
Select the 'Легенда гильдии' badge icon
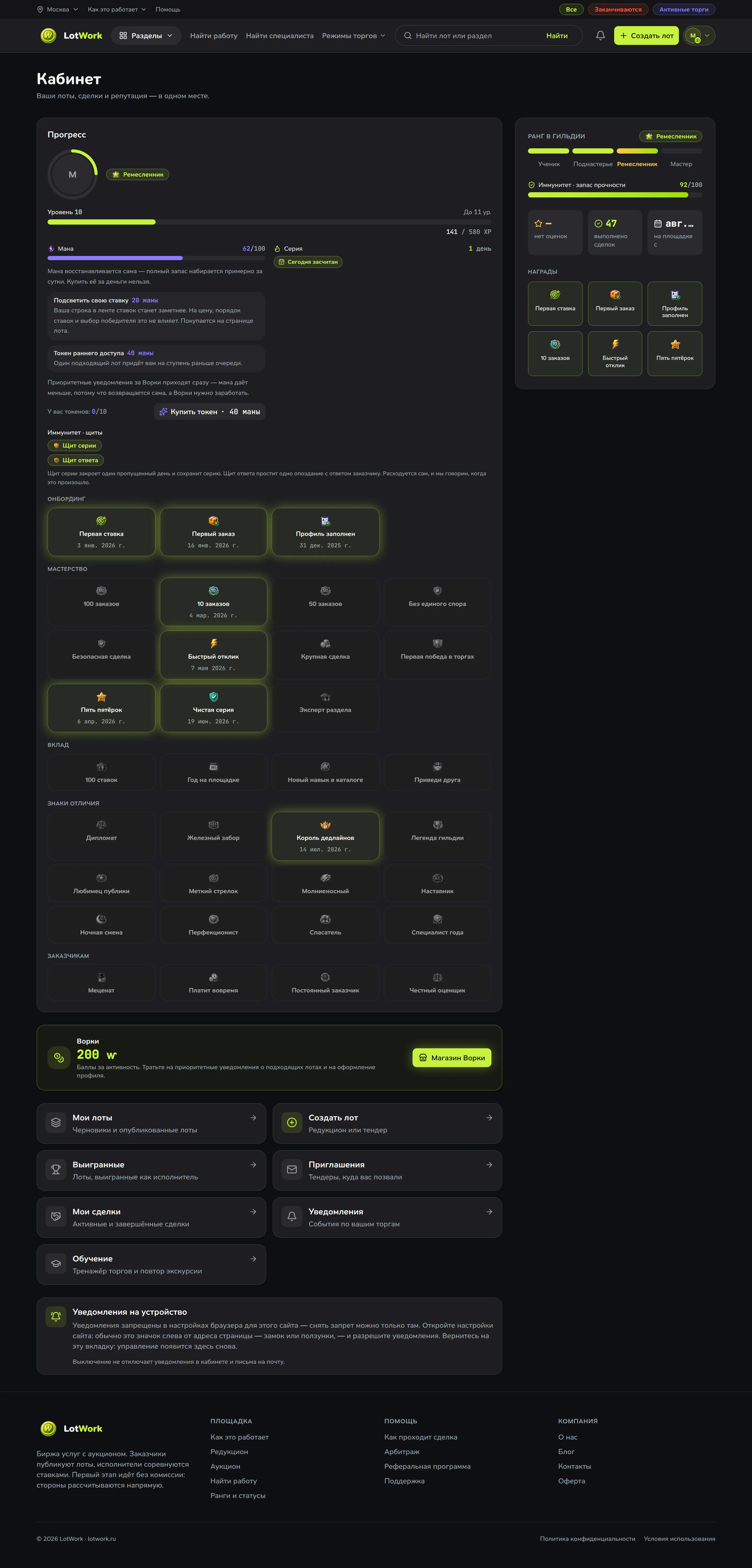tap(437, 825)
